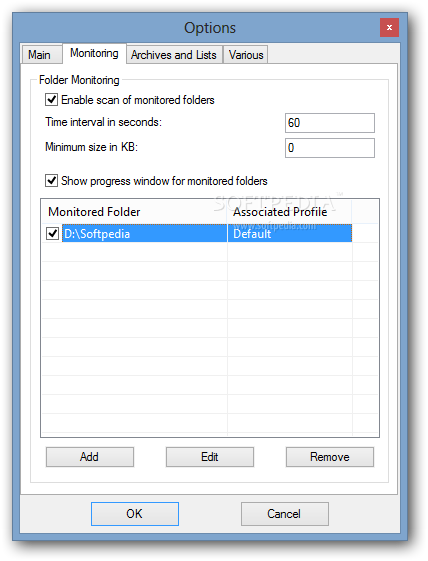Select the Monitoring tab
This screenshot has height=561, width=428.
(94, 54)
